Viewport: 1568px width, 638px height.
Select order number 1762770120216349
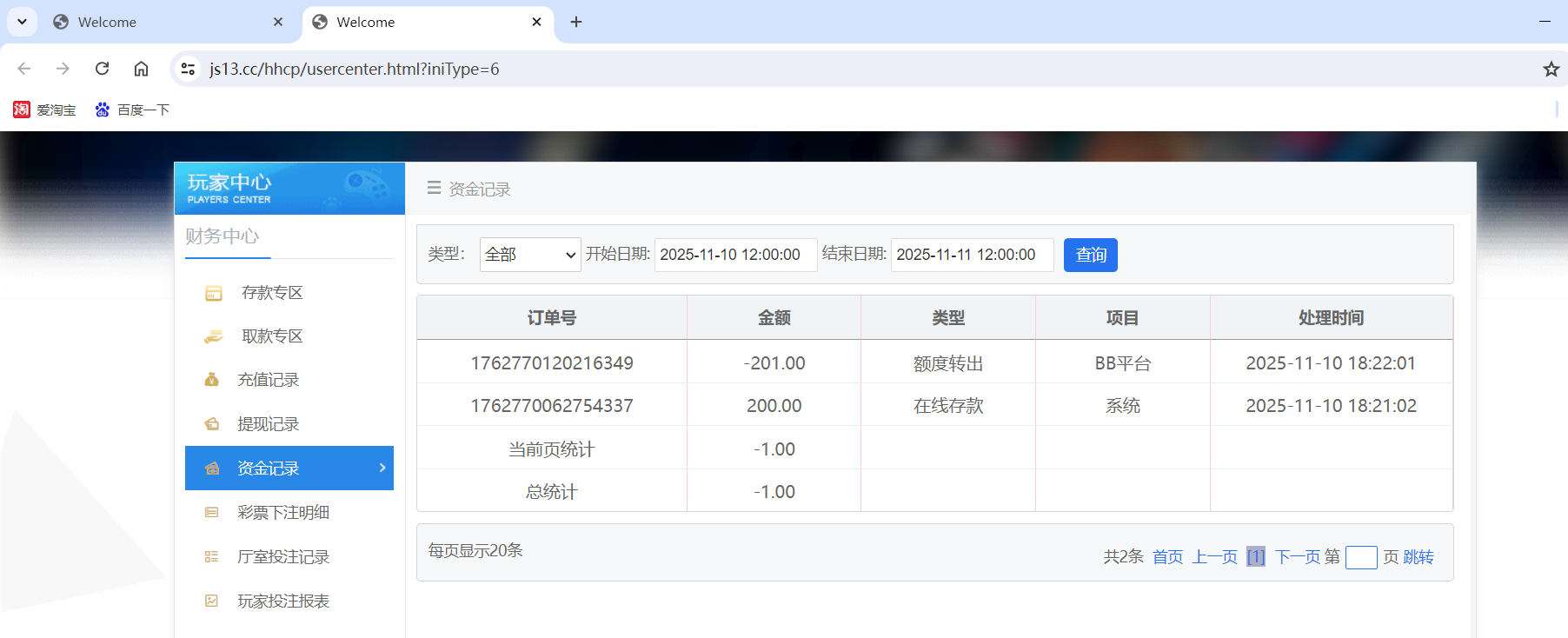552,363
